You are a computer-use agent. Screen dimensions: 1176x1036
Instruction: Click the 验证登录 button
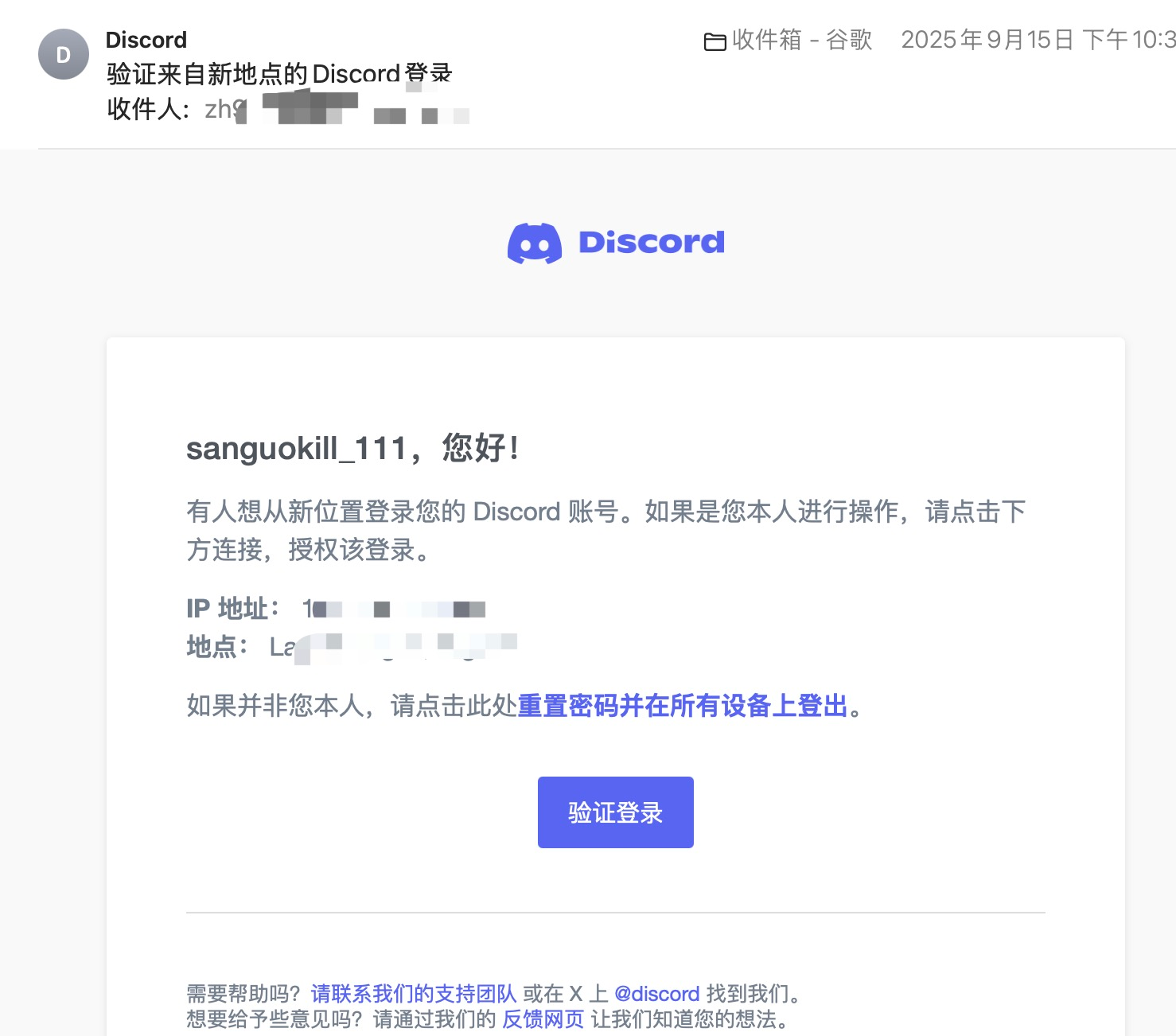point(615,812)
